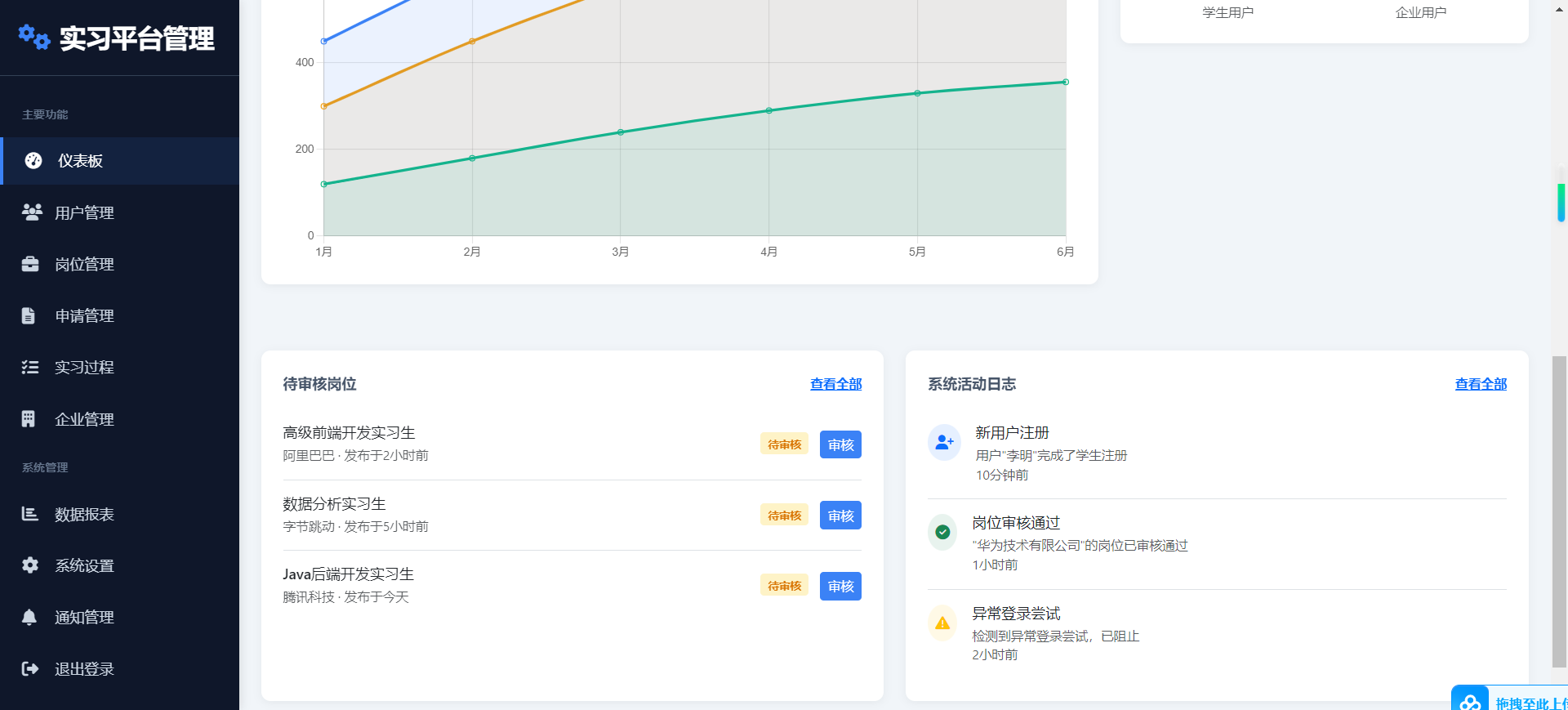Open 数据报表 reports
This screenshot has width=1568, height=710.
coord(119,514)
